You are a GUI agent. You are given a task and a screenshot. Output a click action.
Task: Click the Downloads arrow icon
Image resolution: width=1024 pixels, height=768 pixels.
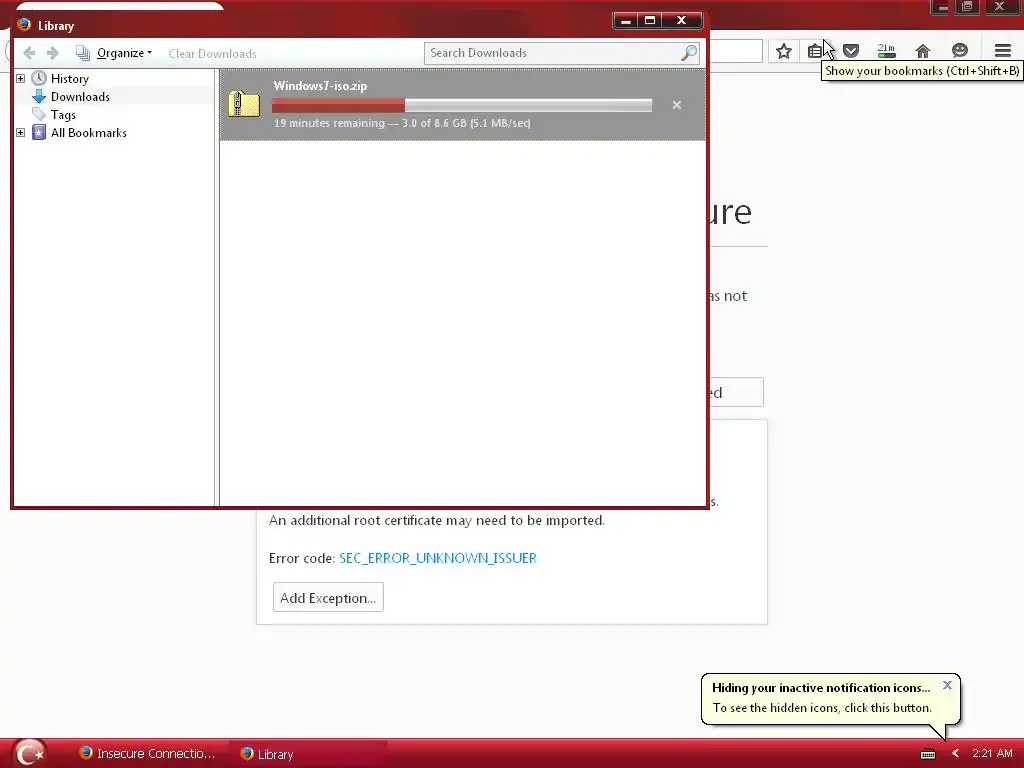[39, 97]
